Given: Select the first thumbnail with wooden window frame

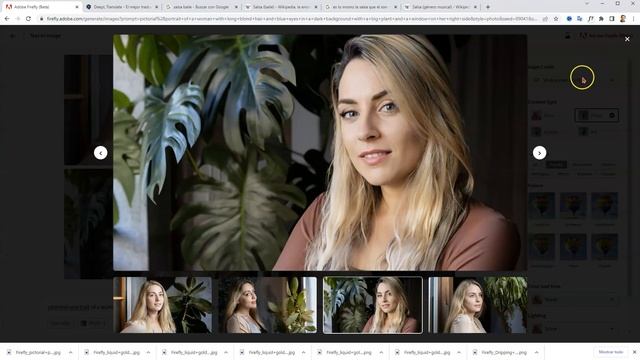Looking at the screenshot, I should point(162,305).
